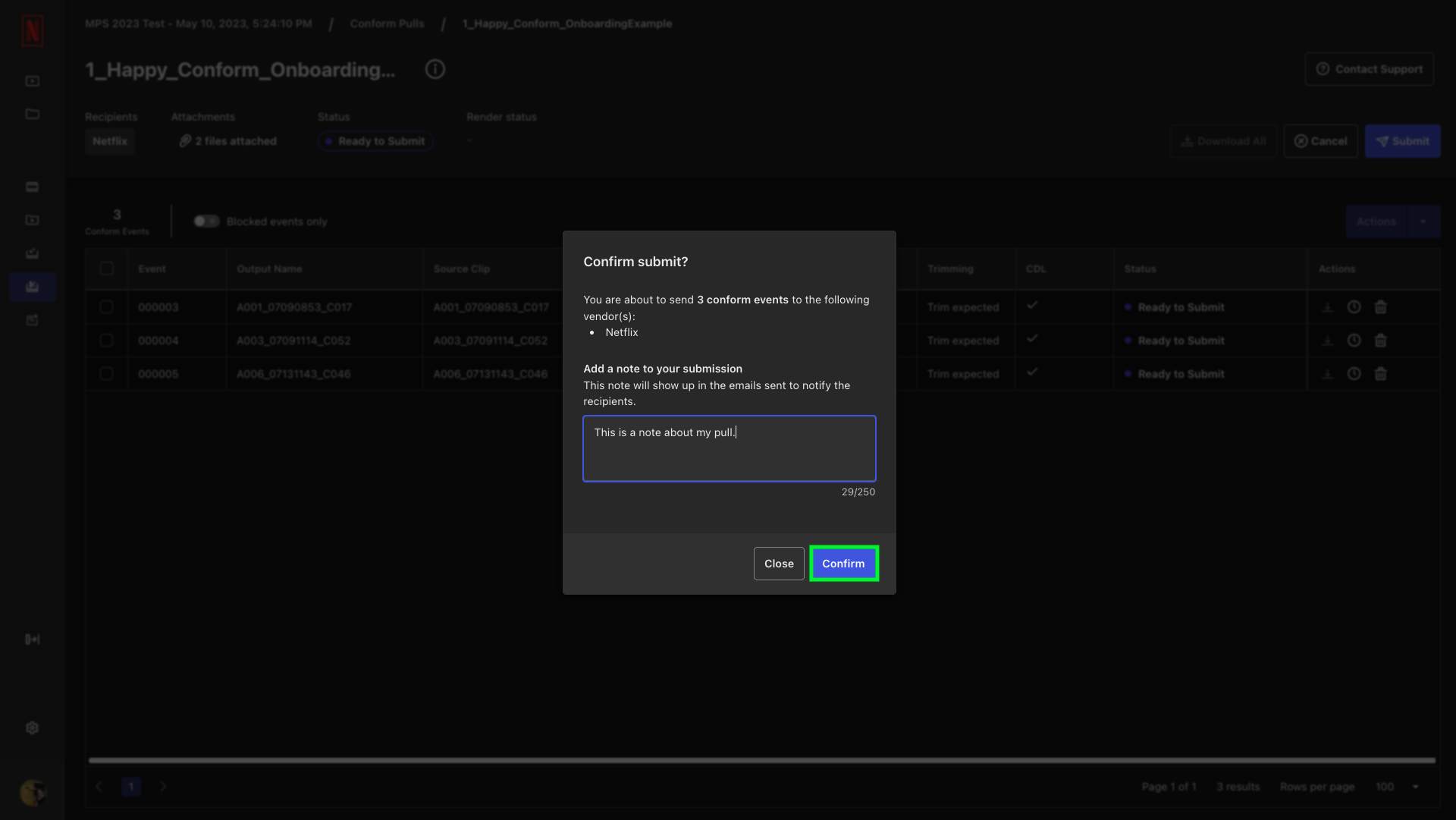Click the sidebar expand/collapse icon

point(33,639)
